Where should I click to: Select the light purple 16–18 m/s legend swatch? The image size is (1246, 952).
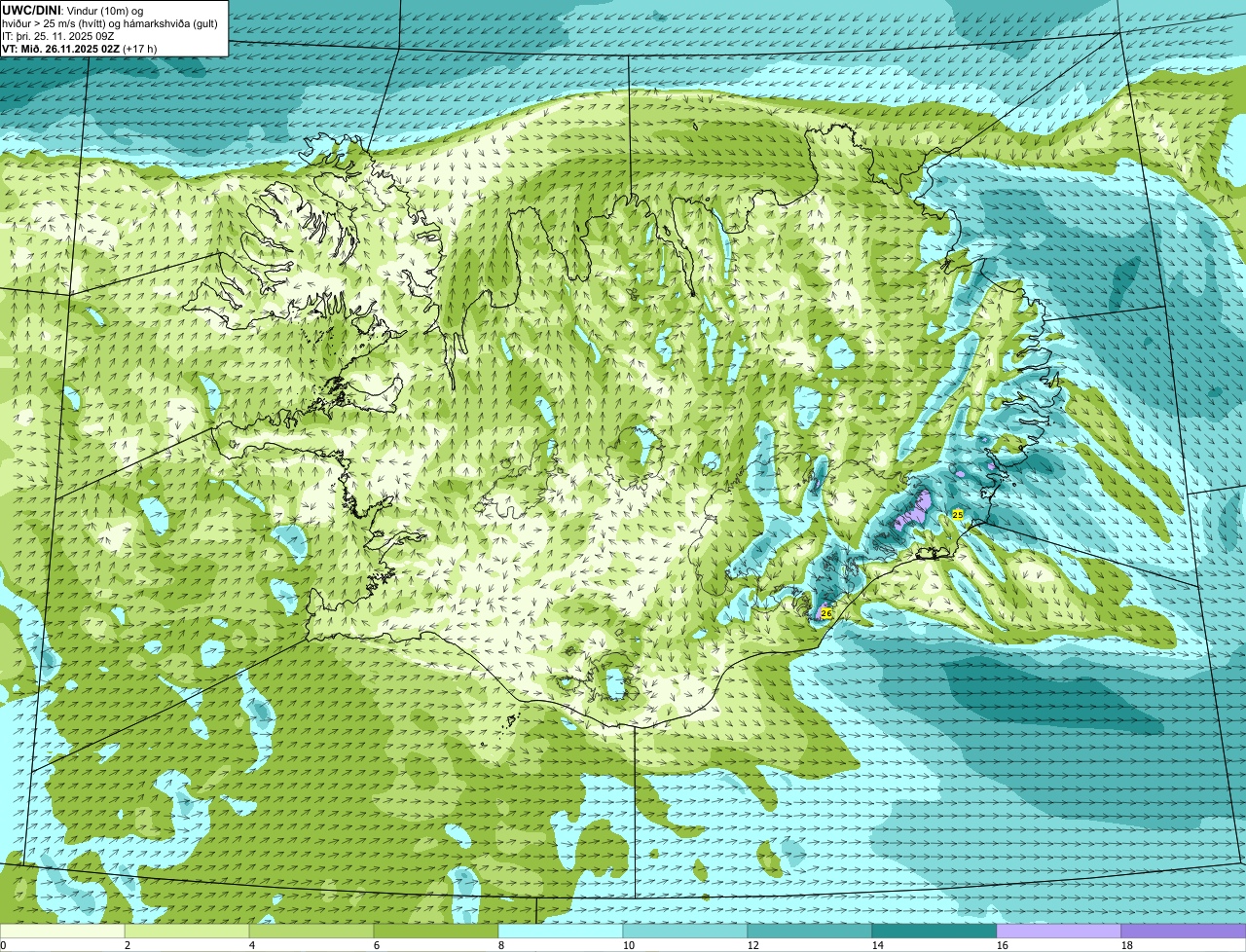(x=1059, y=932)
